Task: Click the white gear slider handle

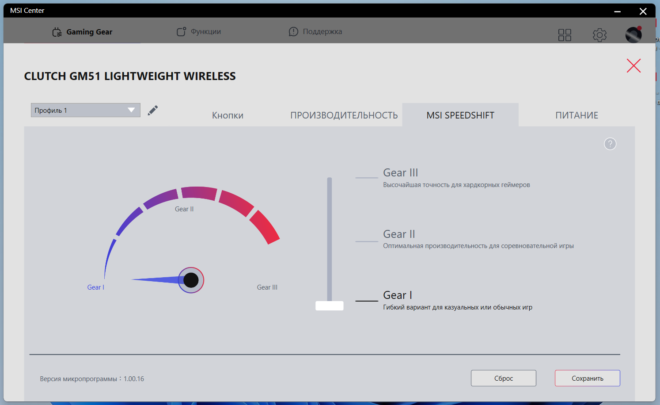Action: [330, 306]
